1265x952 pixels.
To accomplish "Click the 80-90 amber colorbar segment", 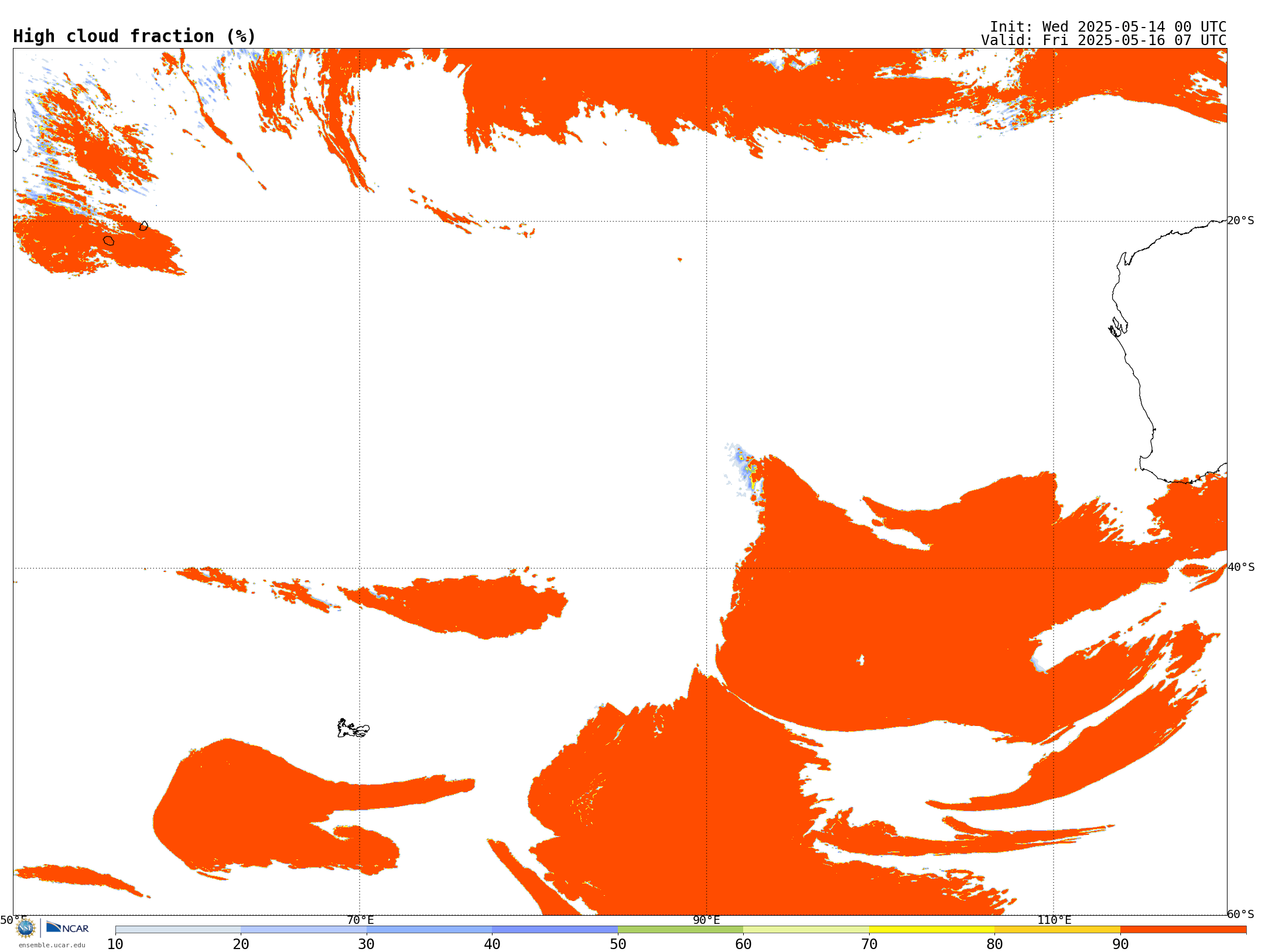I will (1057, 930).
